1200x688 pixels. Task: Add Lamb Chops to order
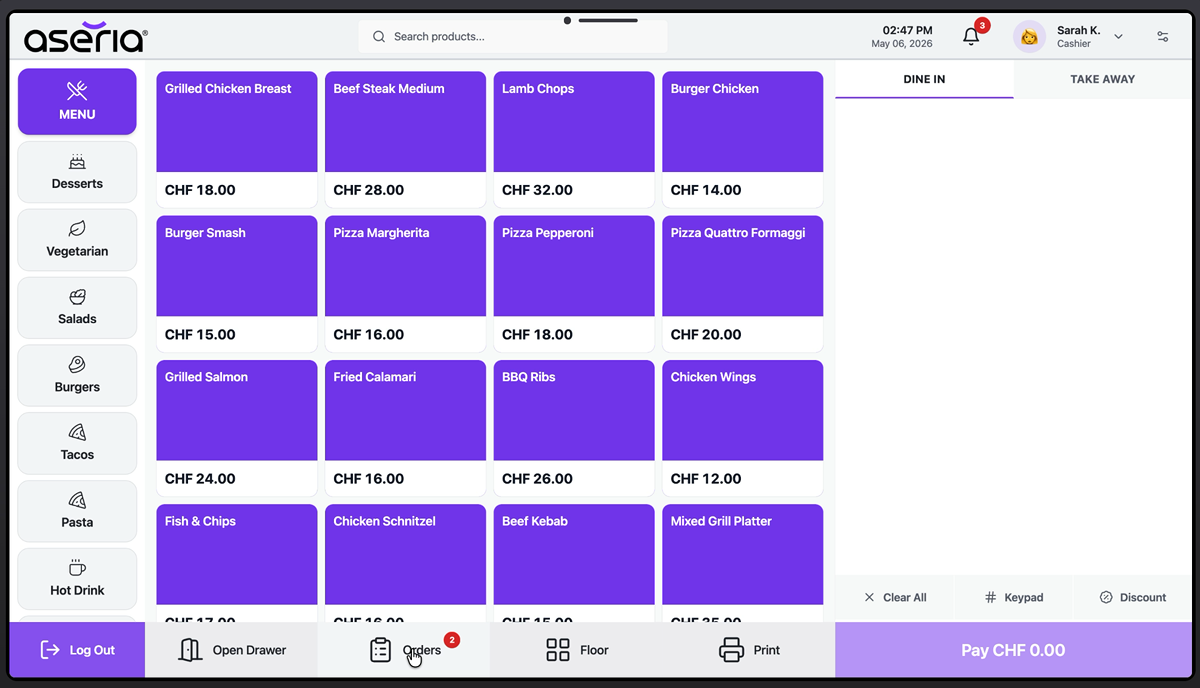coord(574,139)
